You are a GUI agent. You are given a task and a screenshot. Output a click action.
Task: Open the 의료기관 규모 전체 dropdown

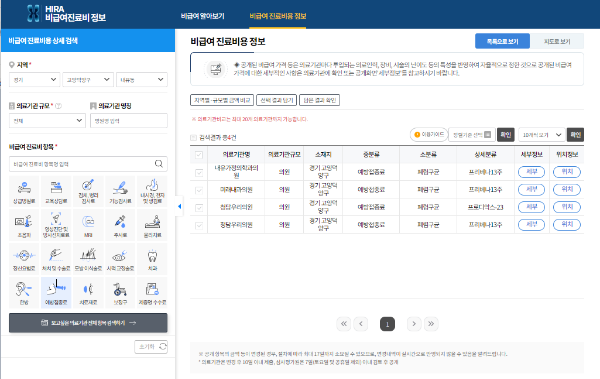pos(47,121)
